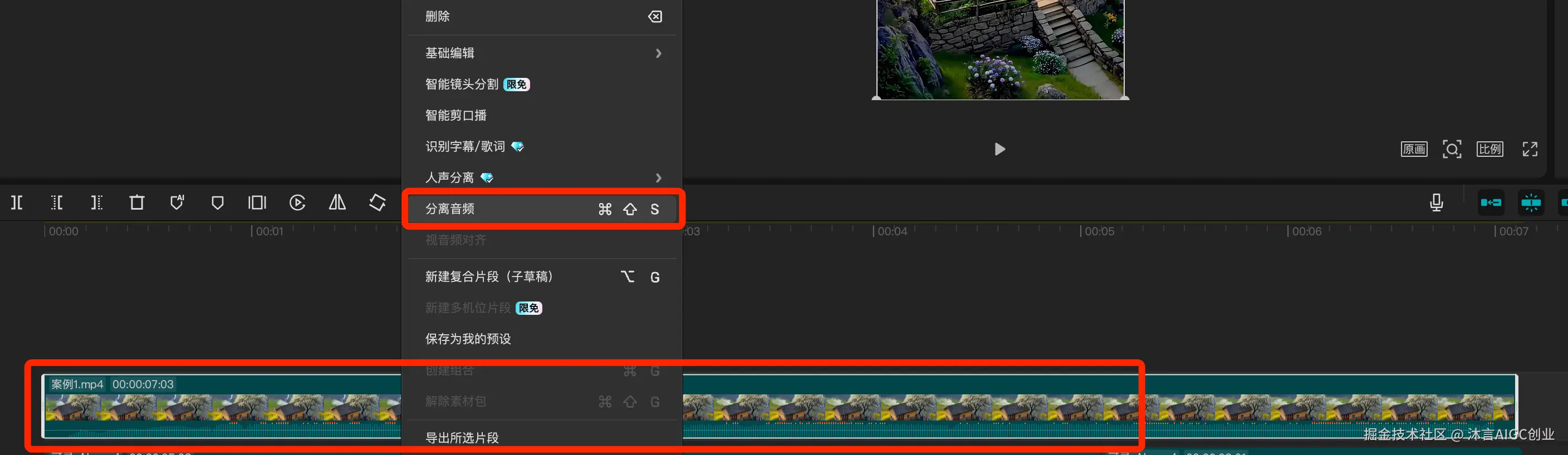The height and width of the screenshot is (455, 1568).
Task: Choose 智能镜头分割 in the menu
Action: [x=542, y=84]
